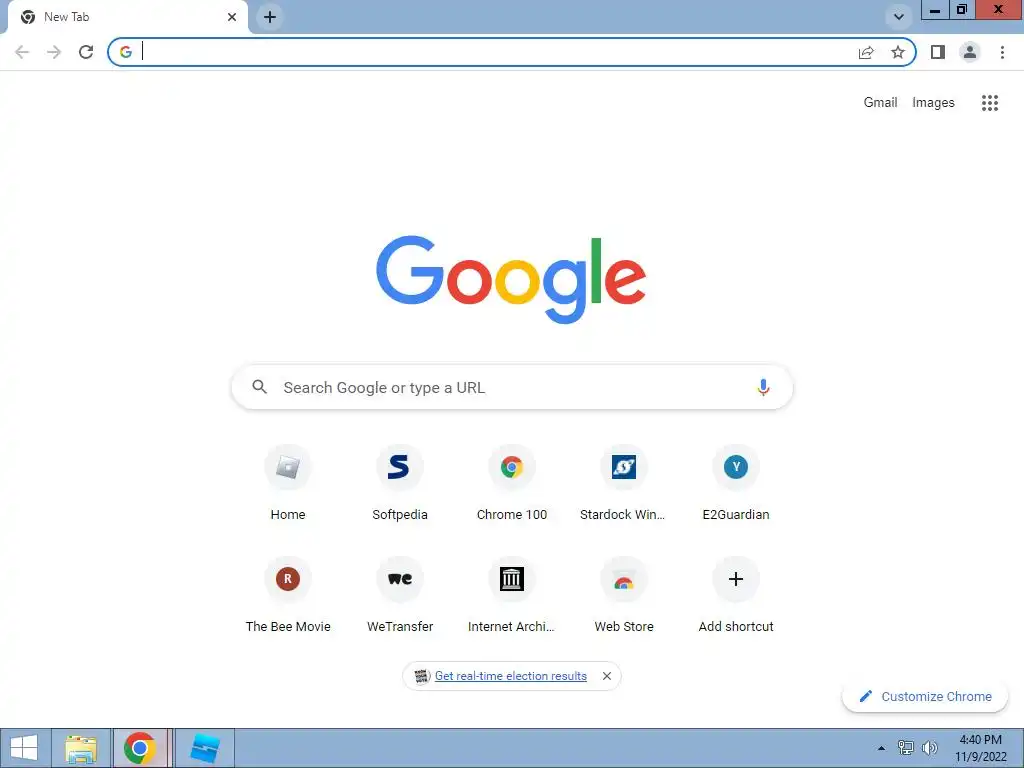Screen dimensions: 1024x768
Task: Open the Web Store shortcut
Action: [x=624, y=596]
